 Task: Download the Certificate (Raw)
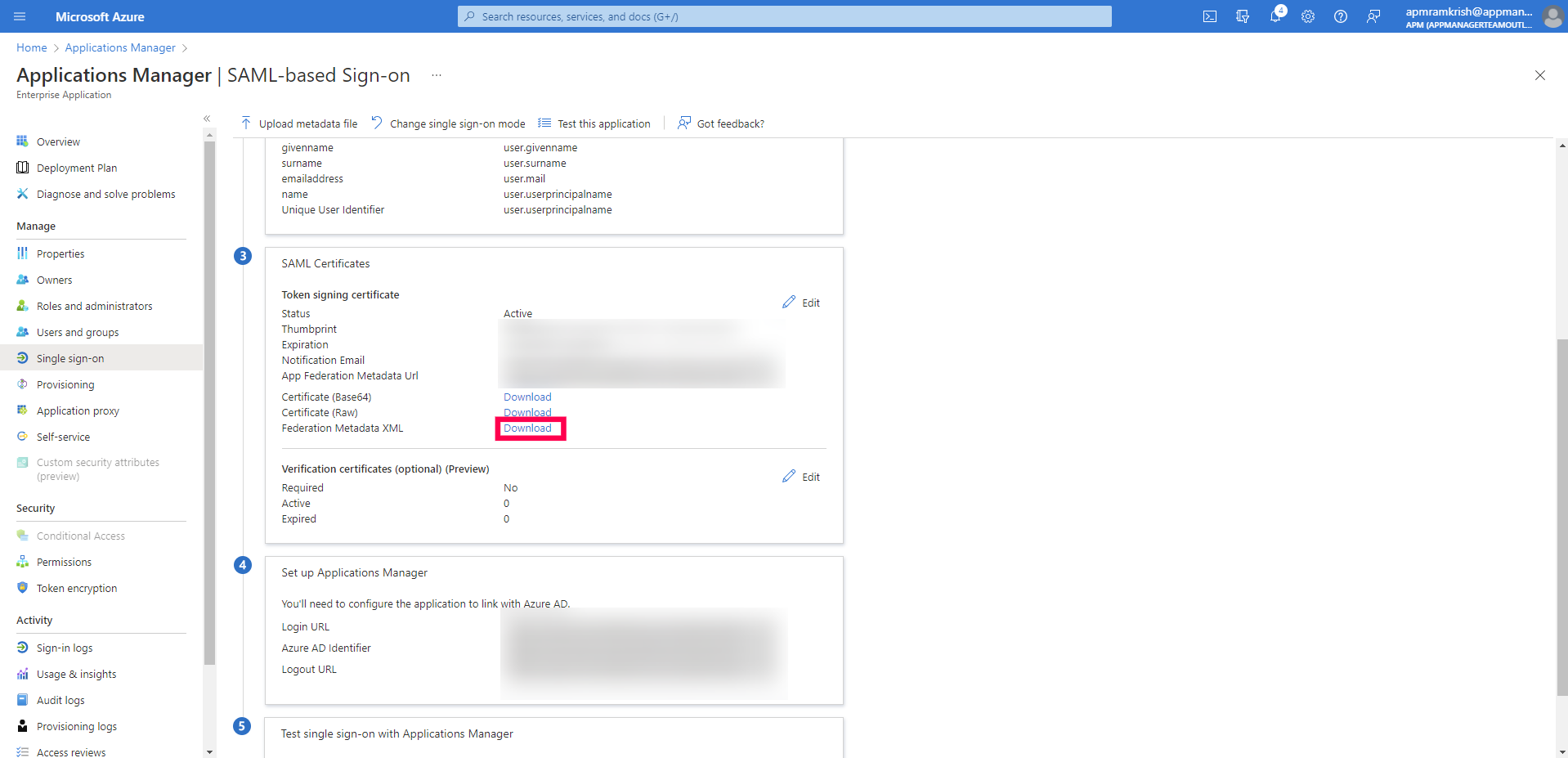pos(527,412)
